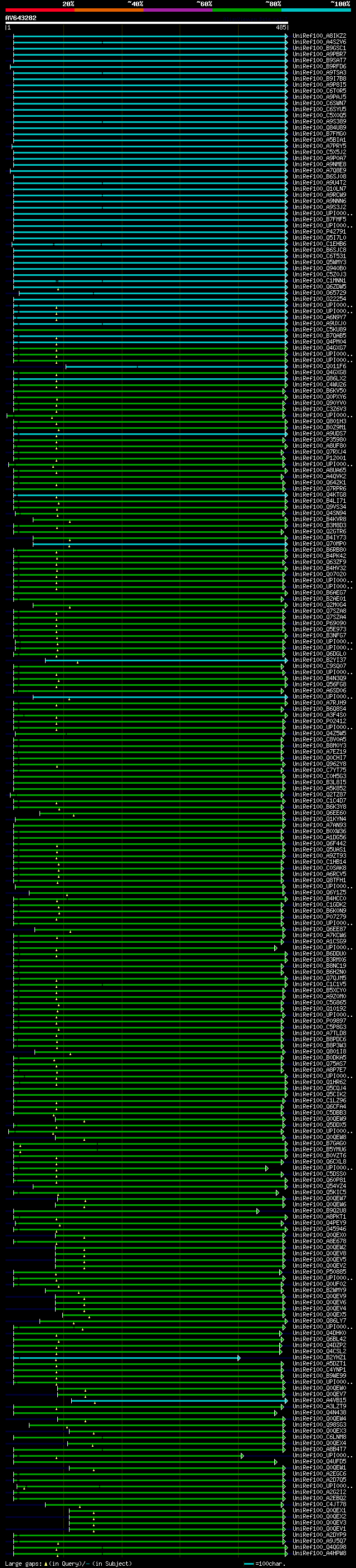Select the label UniRef100_B7FMF5
This screenshot has height=1568, width=356.
pyautogui.click(x=319, y=219)
